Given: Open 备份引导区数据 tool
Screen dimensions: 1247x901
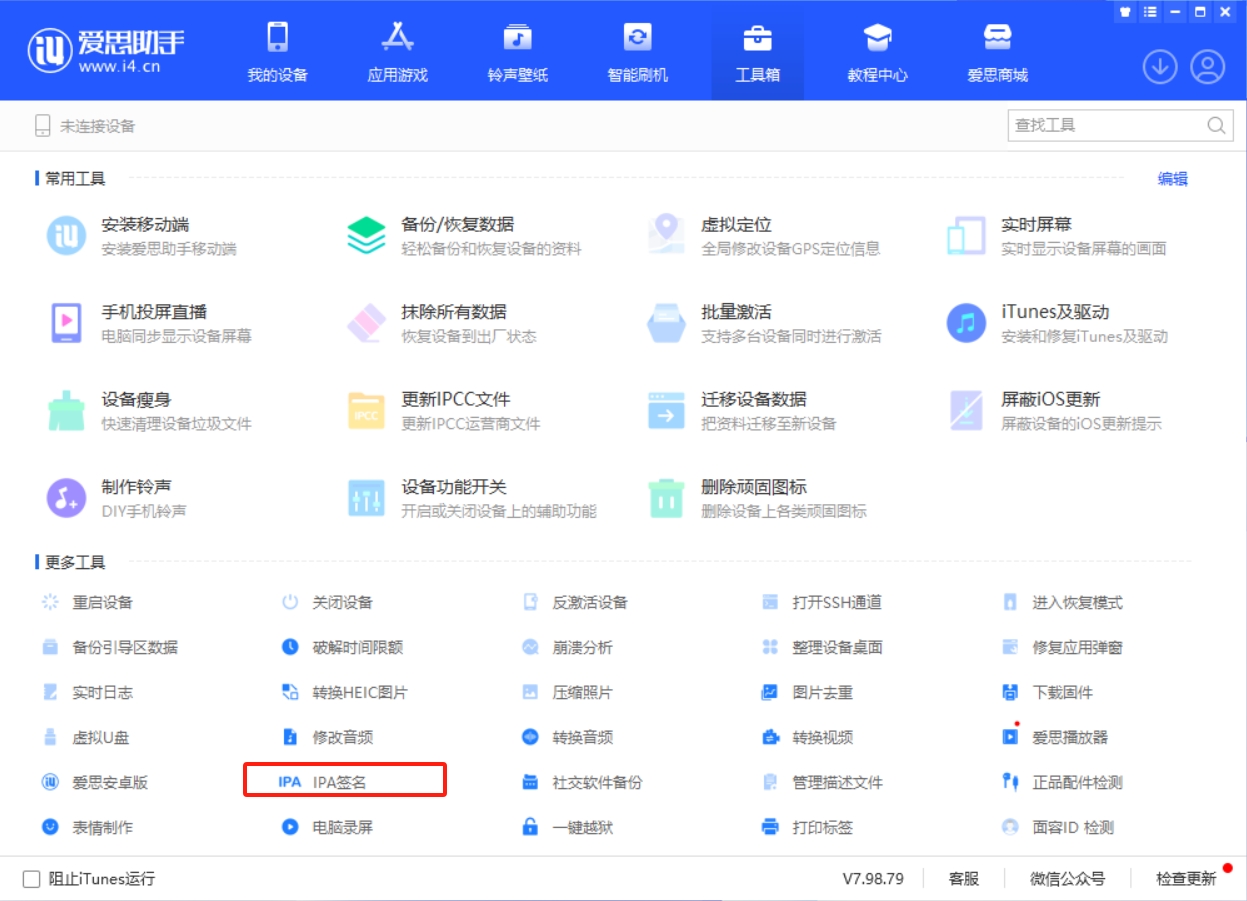Looking at the screenshot, I should point(109,648).
